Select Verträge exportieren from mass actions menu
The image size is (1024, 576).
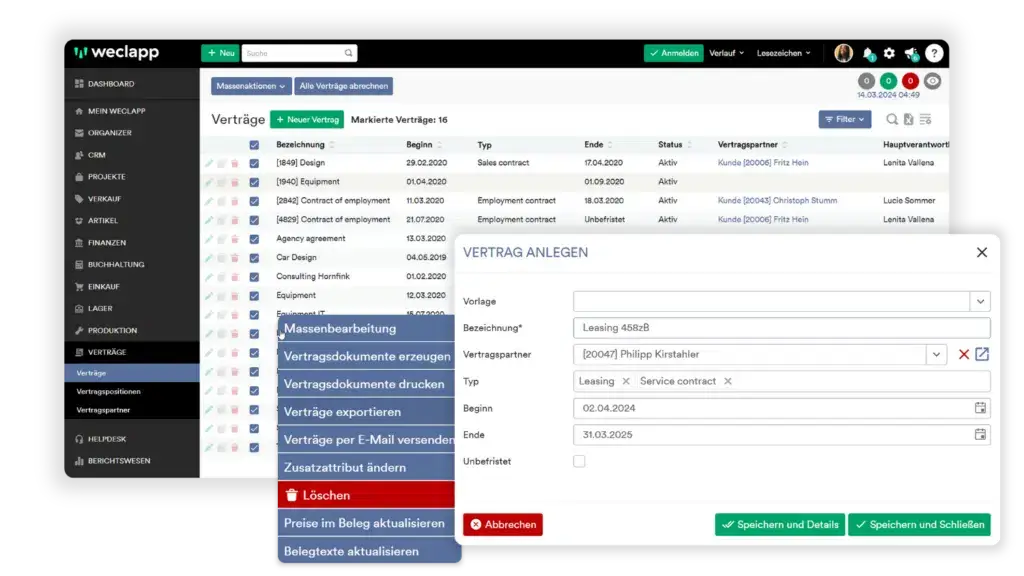pyautogui.click(x=342, y=411)
